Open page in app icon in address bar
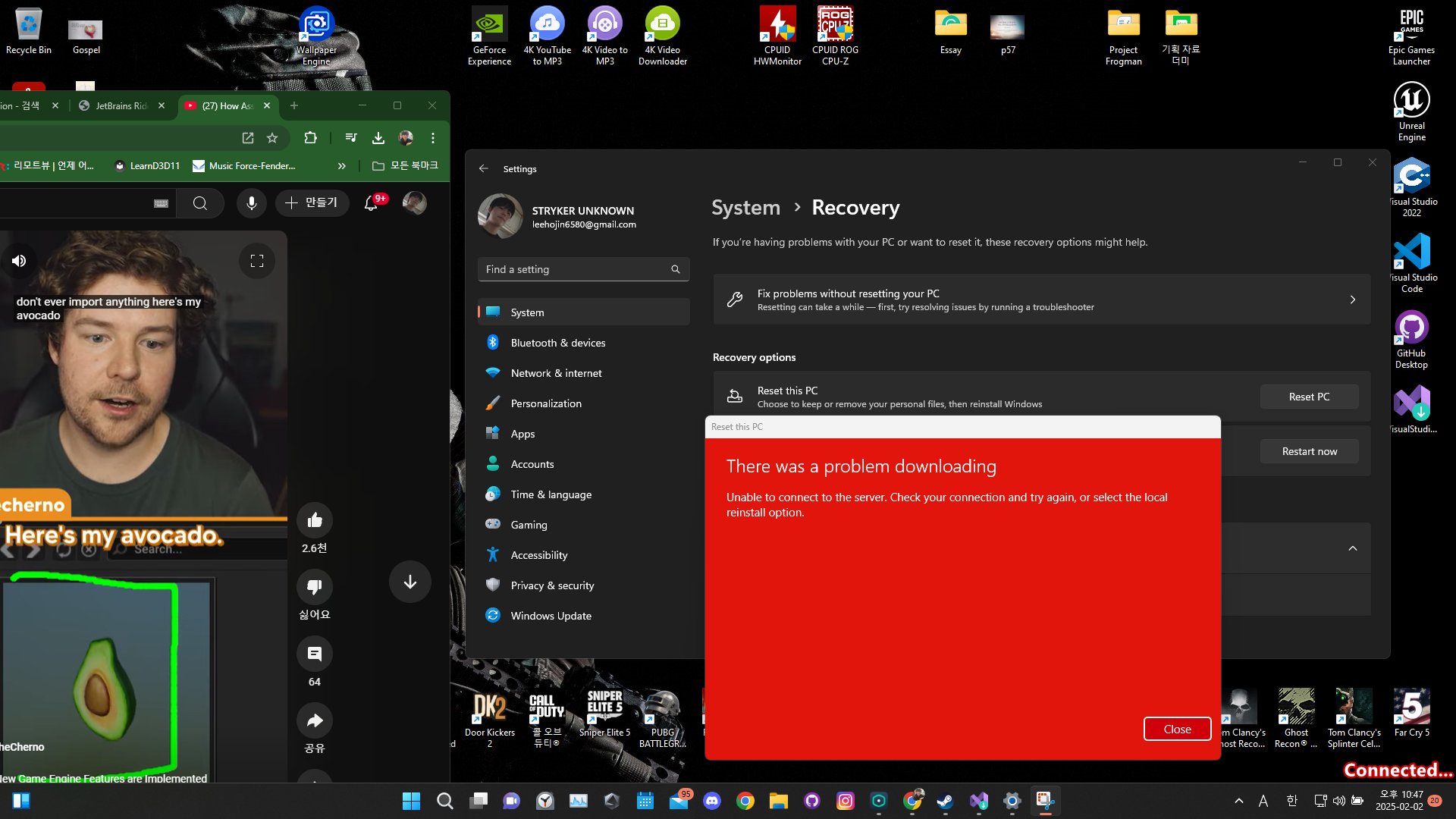Viewport: 1456px width, 819px height. point(248,138)
